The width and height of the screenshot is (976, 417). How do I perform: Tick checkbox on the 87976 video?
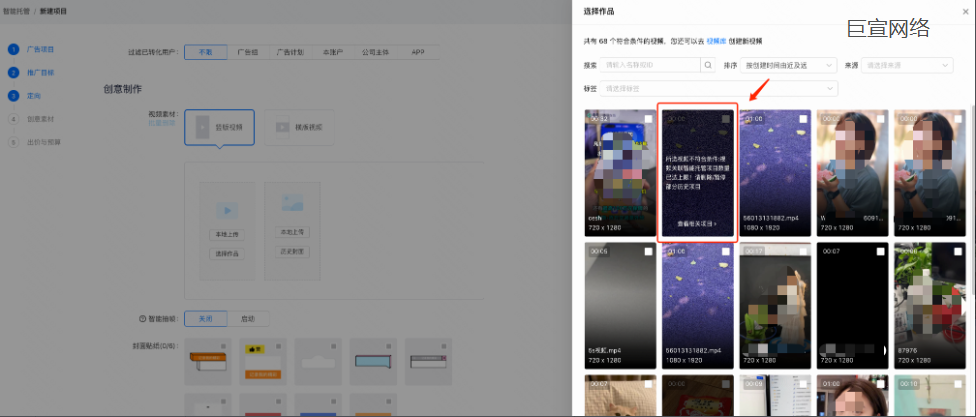click(x=958, y=251)
